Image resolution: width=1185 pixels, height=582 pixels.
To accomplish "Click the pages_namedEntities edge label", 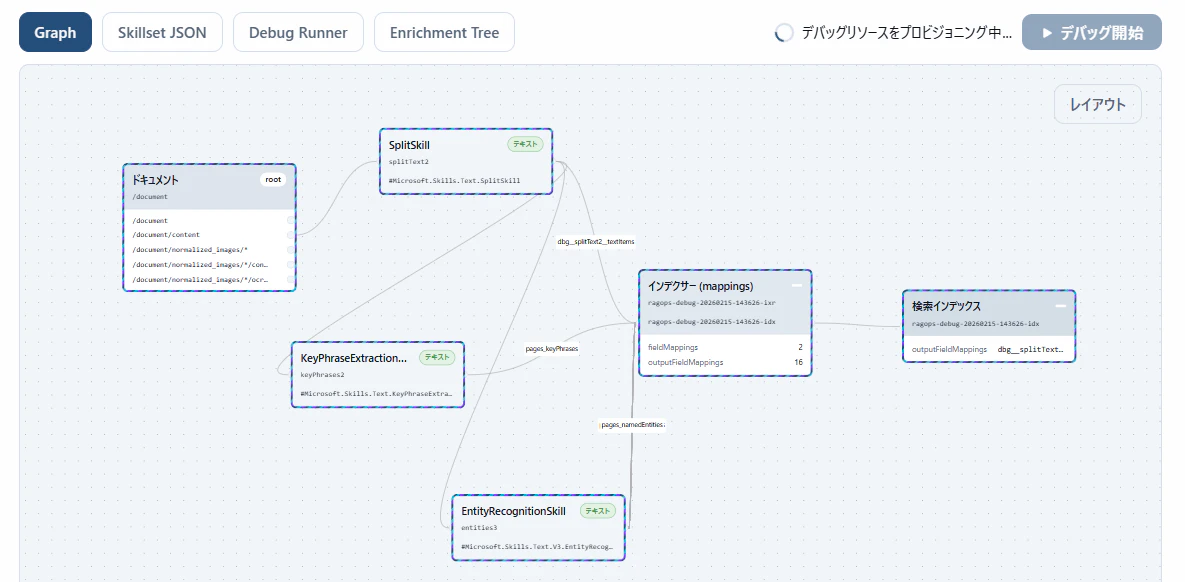I will tap(633, 425).
